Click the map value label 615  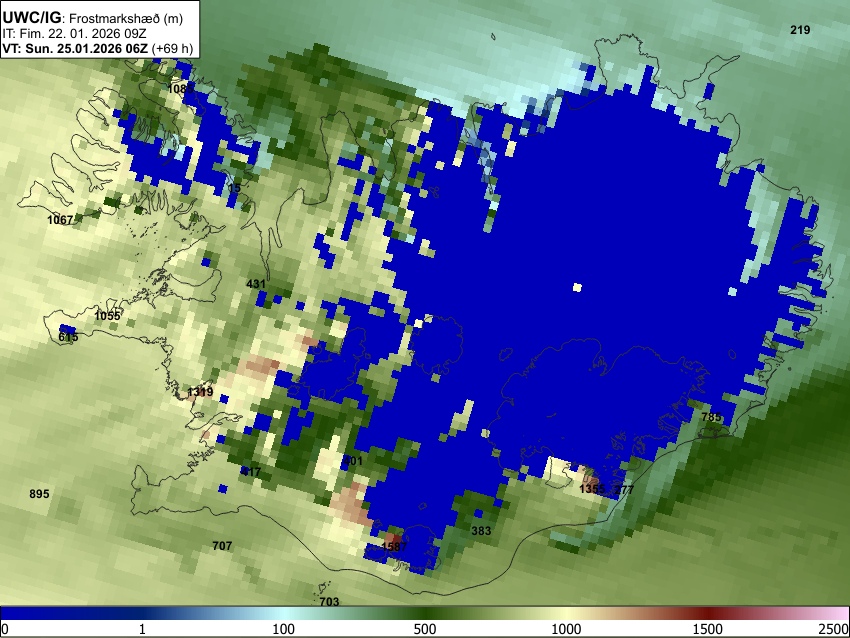pyautogui.click(x=68, y=337)
